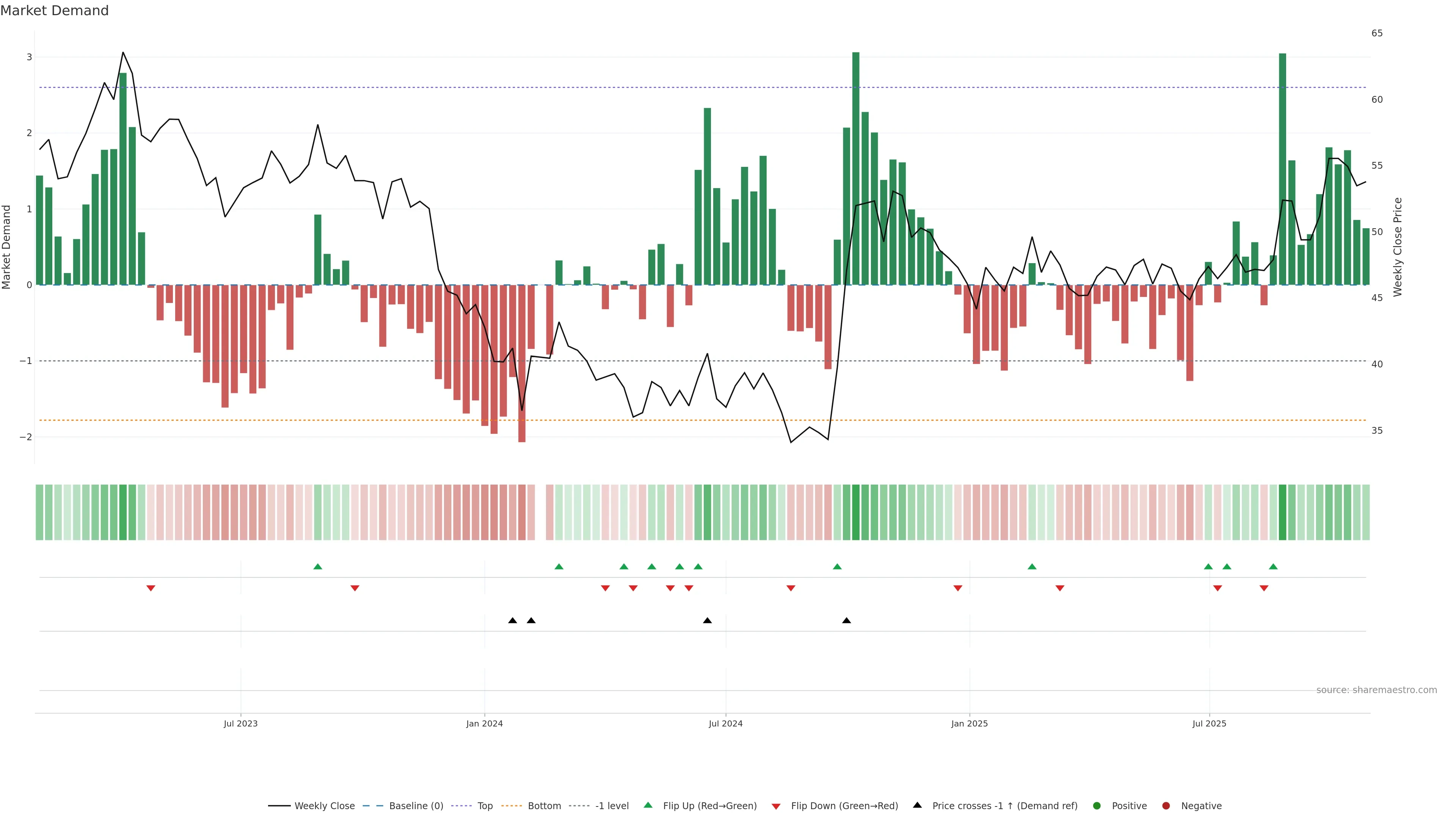Click the Weekly Close Price axis title
The image size is (1456, 819).
click(1397, 247)
